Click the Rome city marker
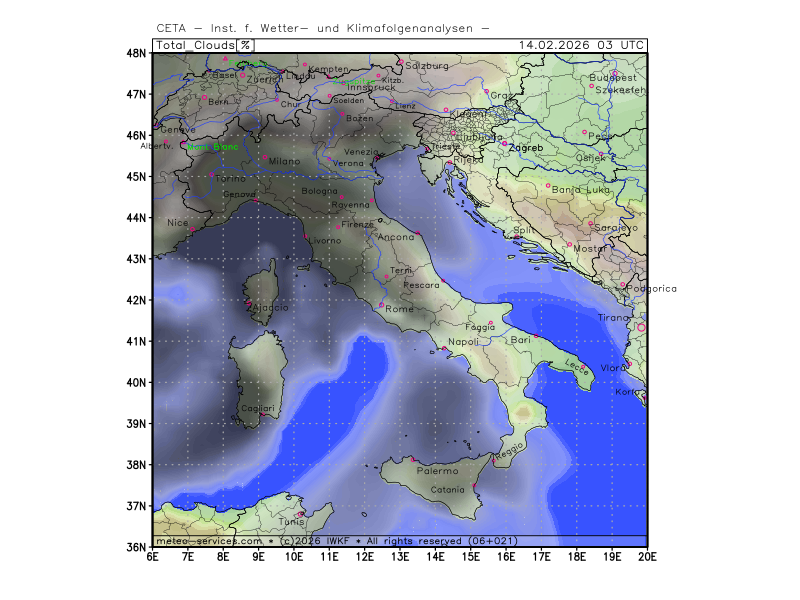The image size is (800, 600). 381,305
